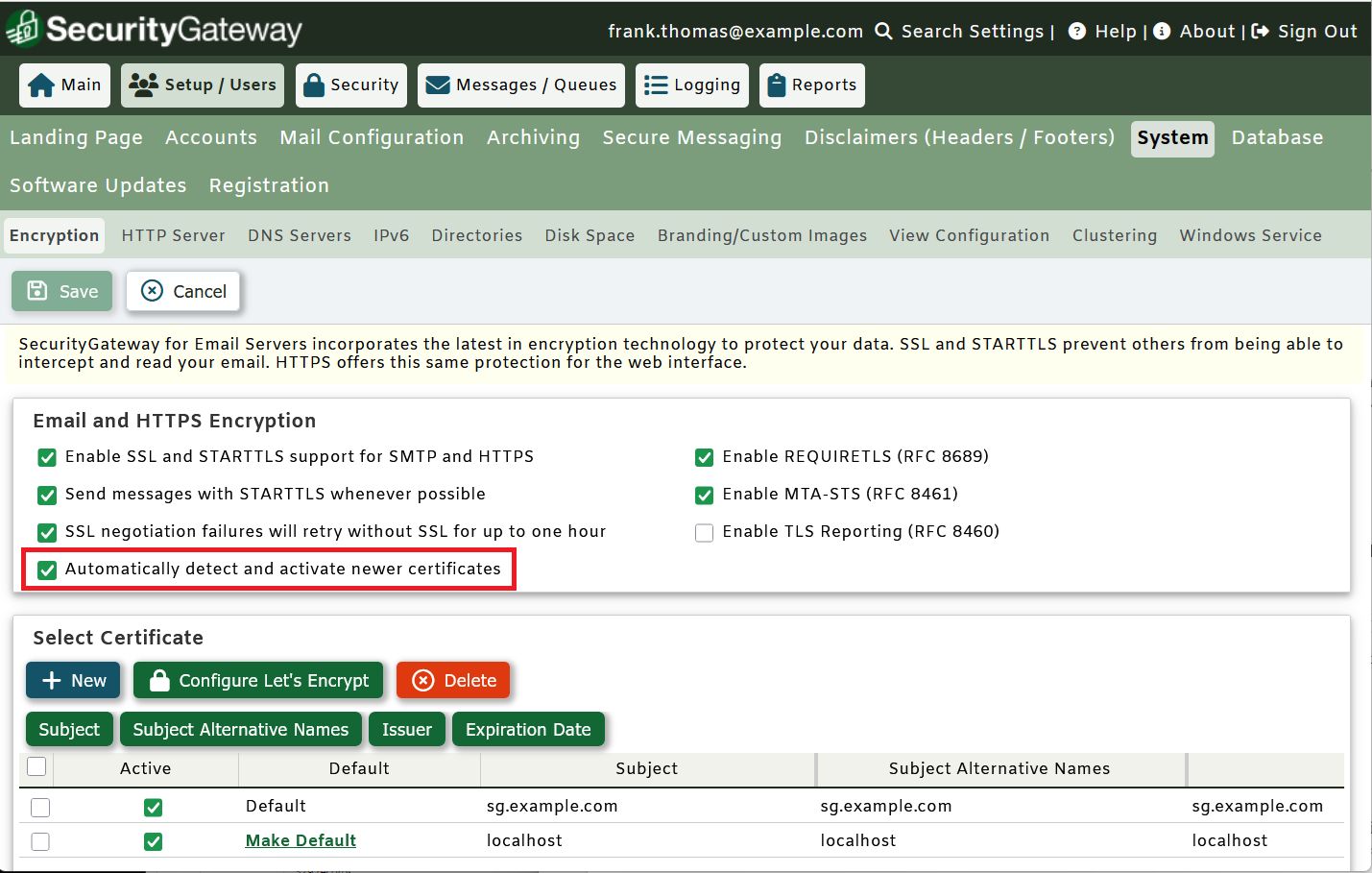Viewport: 1372px width, 873px height.
Task: Select the sg.example.com row checkbox
Action: (40, 807)
